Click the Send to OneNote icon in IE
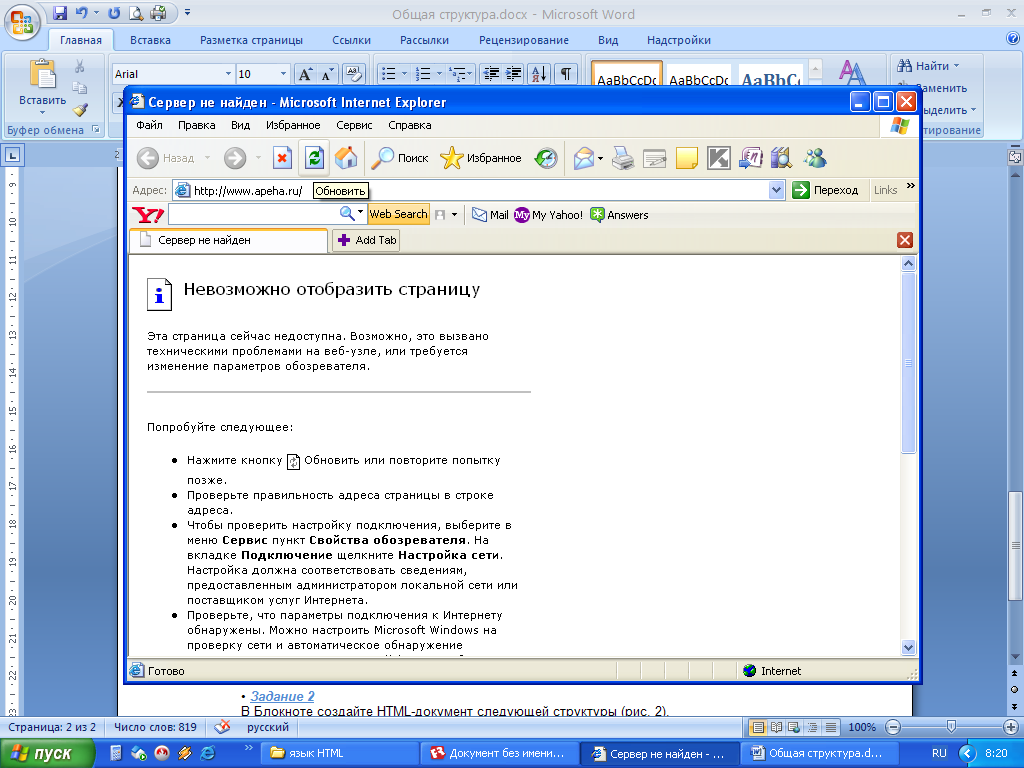This screenshot has height=768, width=1024. tap(750, 157)
